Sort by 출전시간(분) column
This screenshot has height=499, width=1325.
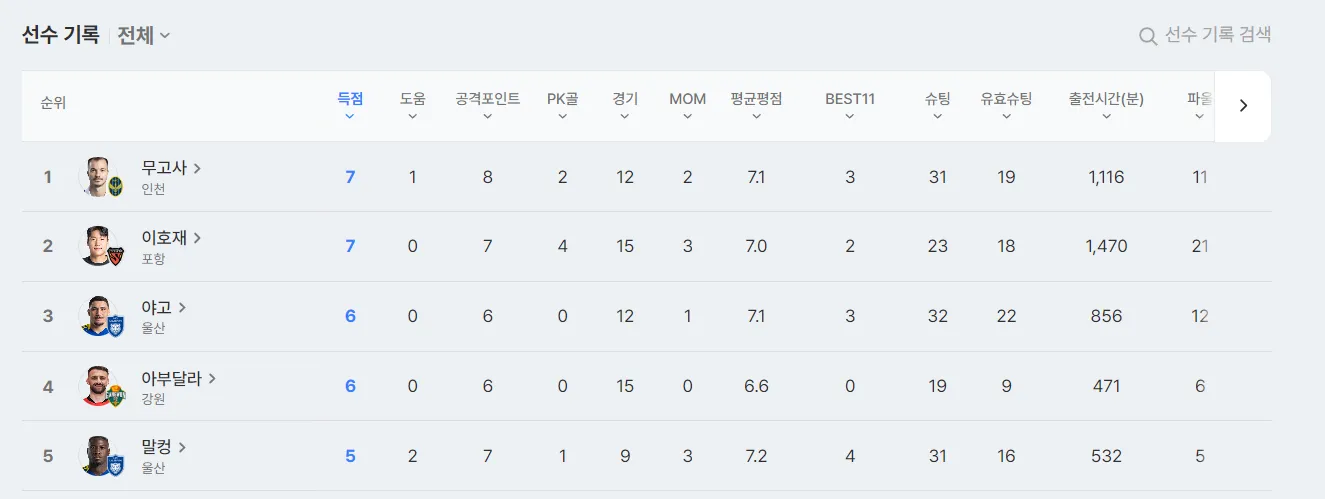[1106, 106]
